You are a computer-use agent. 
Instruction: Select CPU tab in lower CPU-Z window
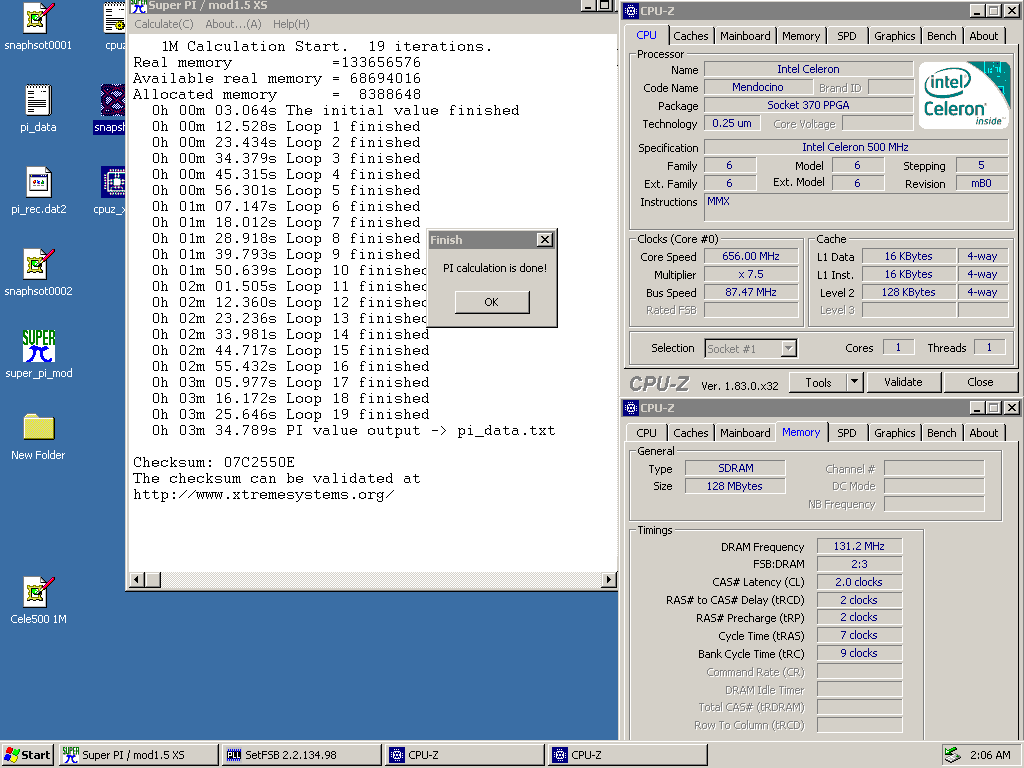tap(646, 433)
